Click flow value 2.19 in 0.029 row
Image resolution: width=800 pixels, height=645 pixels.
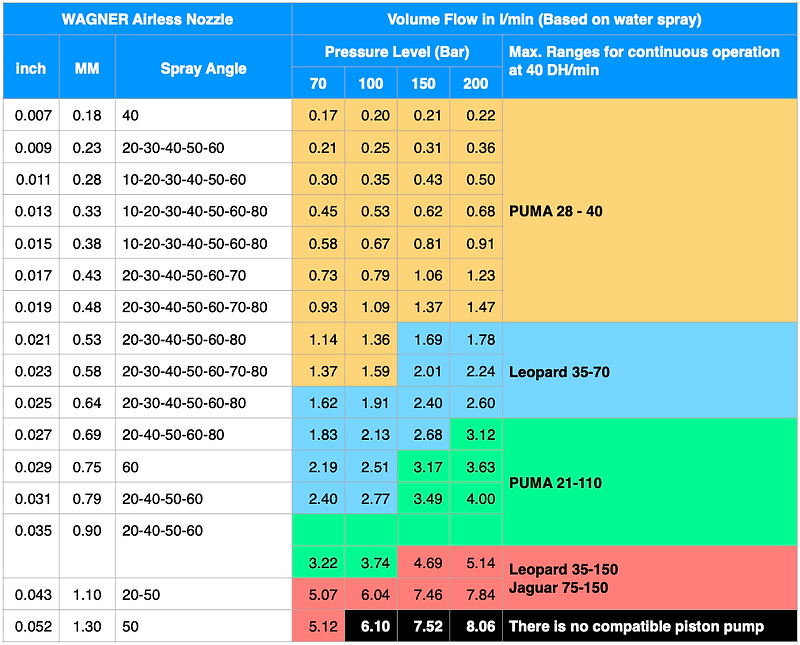[322, 467]
